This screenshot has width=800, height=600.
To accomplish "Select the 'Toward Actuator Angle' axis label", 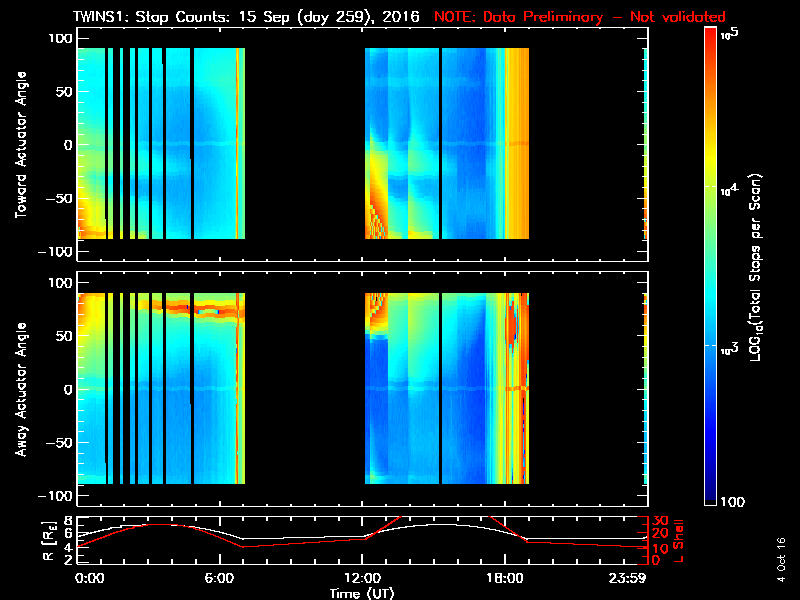I will point(20,144).
